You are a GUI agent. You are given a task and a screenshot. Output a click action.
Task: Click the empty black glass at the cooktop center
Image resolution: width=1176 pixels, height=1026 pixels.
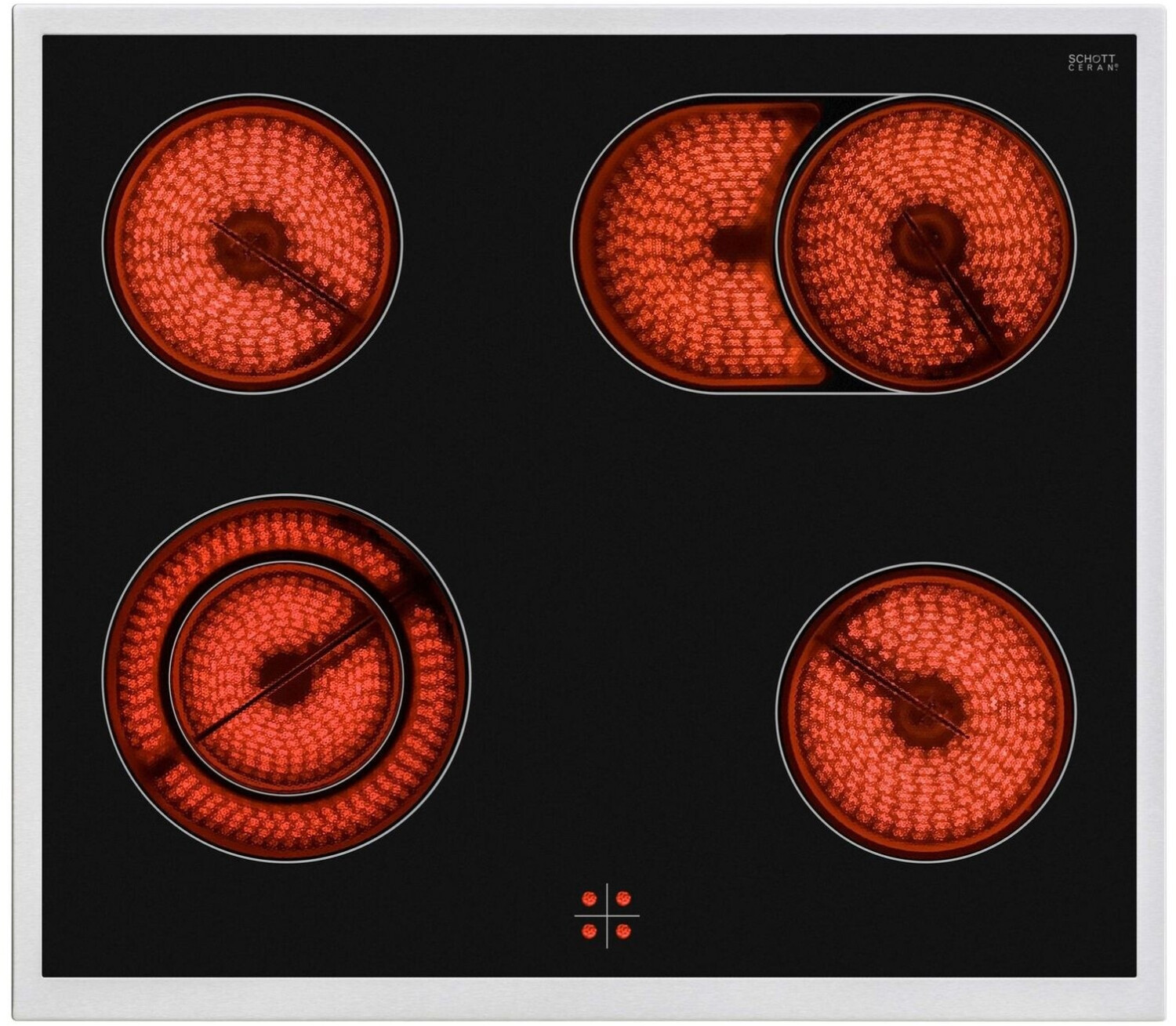point(588,486)
